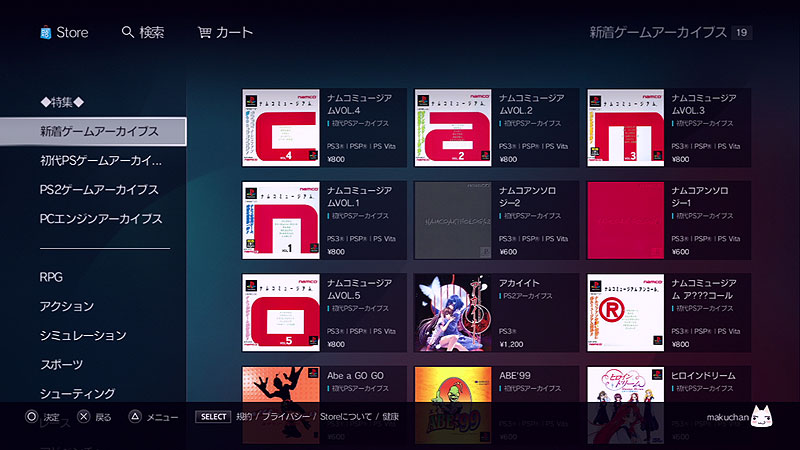Viewport: 800px width, 450px height.
Task: Click the 決定 hint label
Action: click(52, 417)
